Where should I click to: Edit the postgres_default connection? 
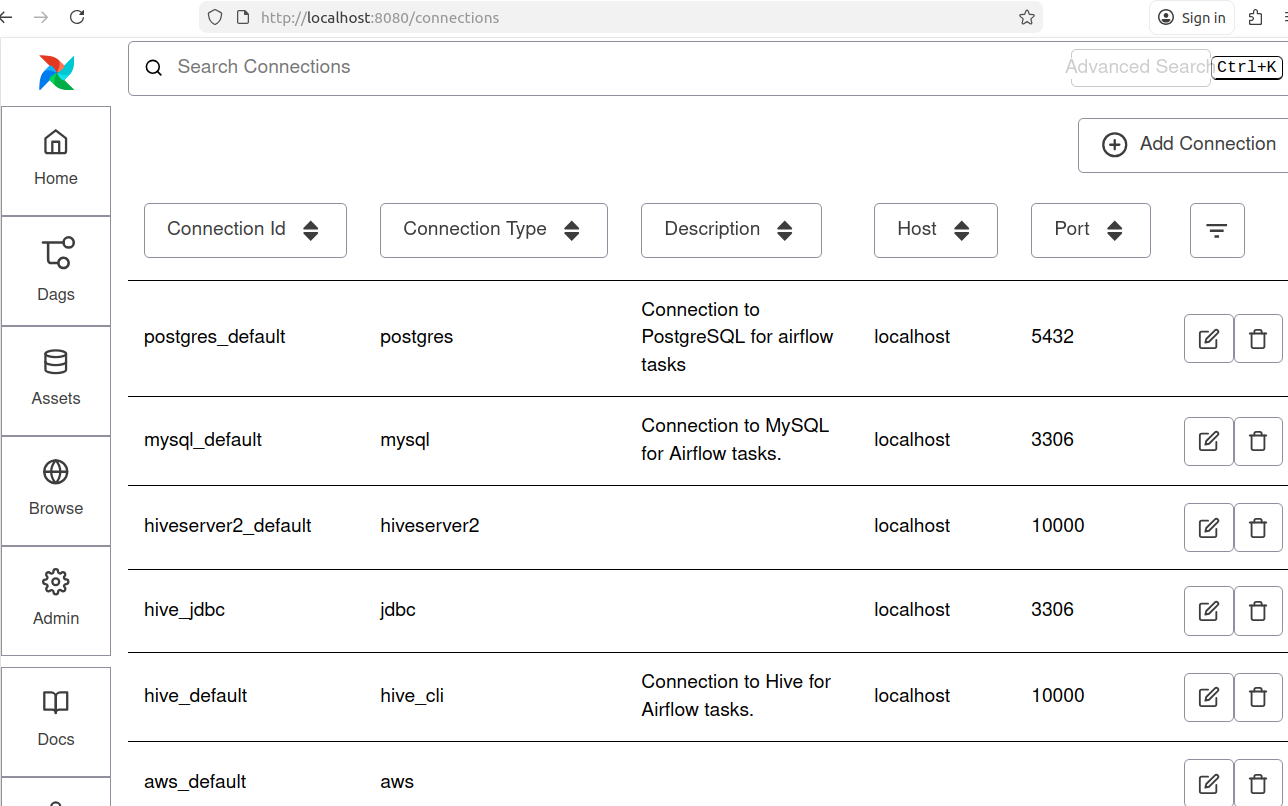(1208, 339)
